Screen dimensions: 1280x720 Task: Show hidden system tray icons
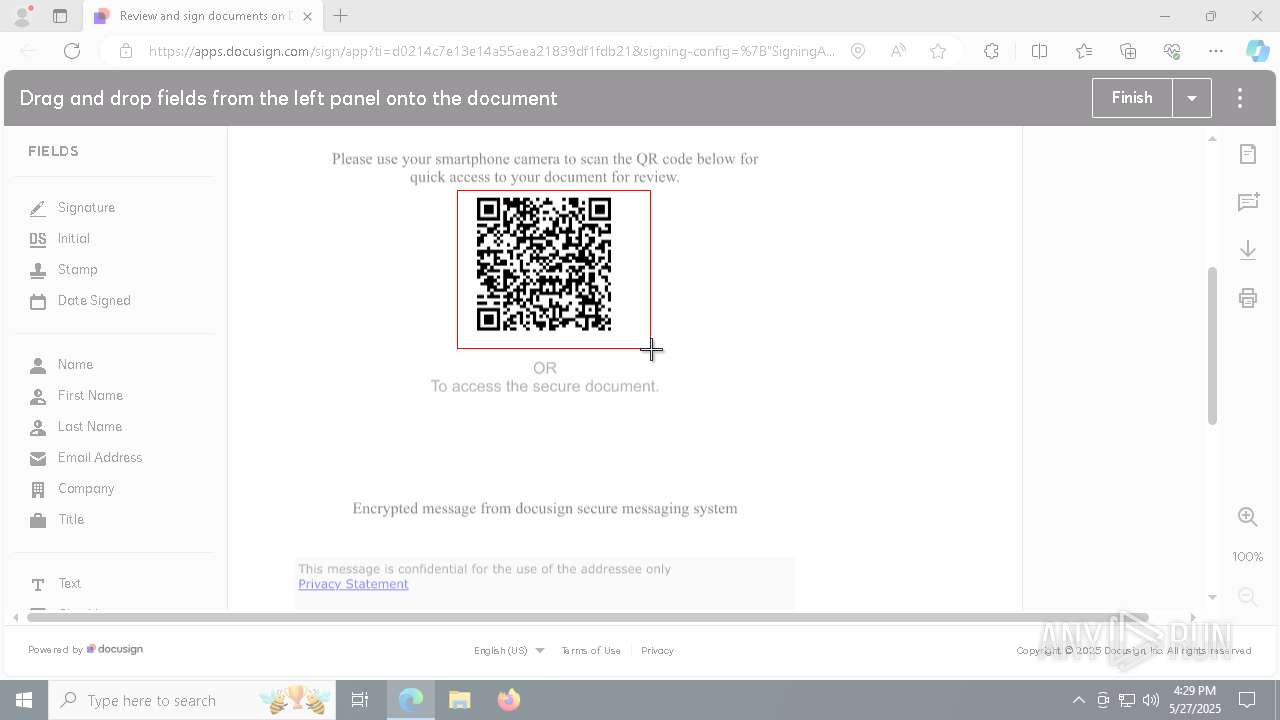[1078, 700]
